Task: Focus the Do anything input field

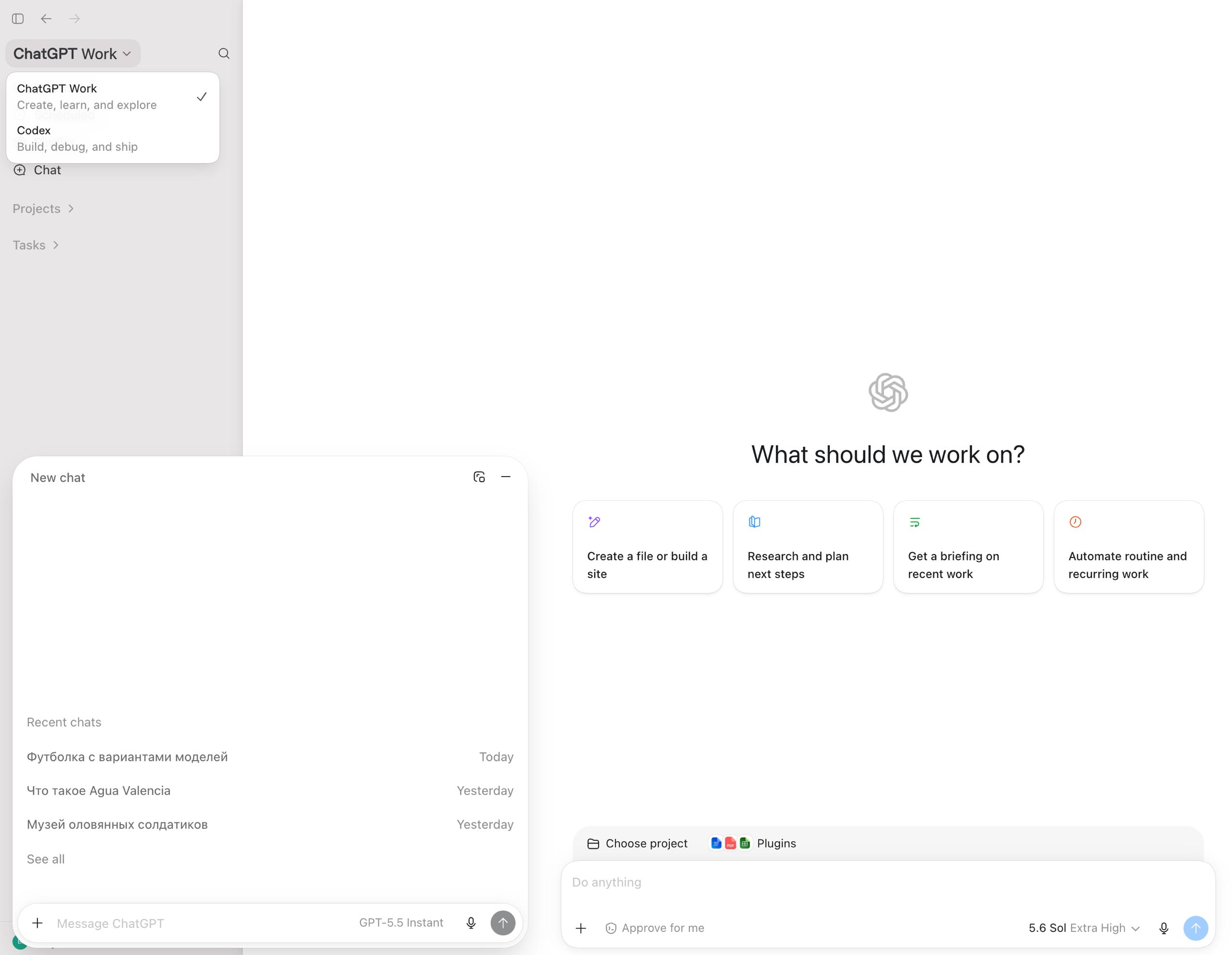Action: [888, 882]
